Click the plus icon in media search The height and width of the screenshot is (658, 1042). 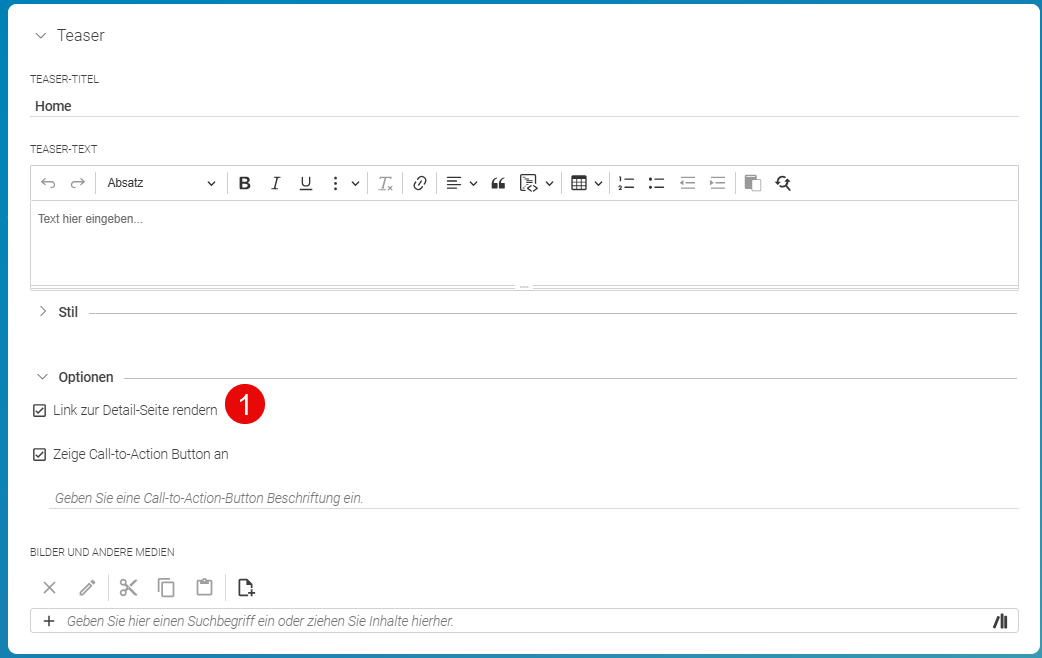[49, 621]
